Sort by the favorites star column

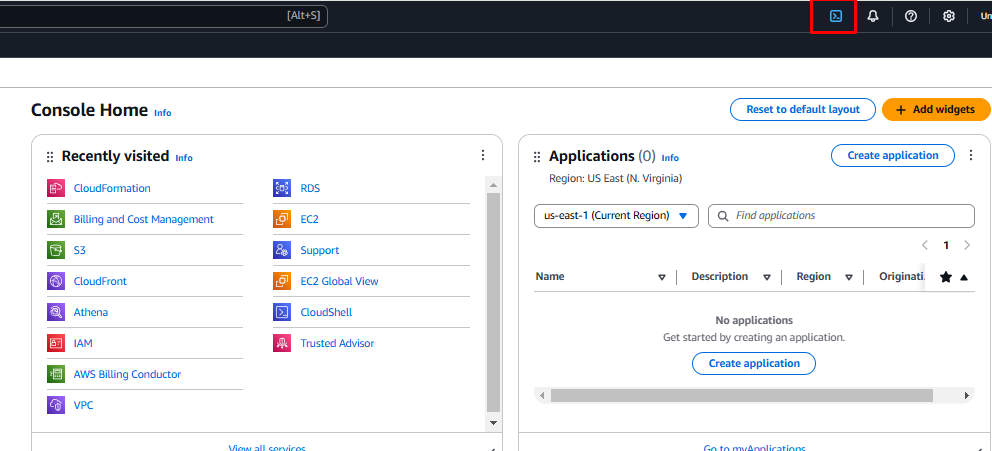(946, 277)
